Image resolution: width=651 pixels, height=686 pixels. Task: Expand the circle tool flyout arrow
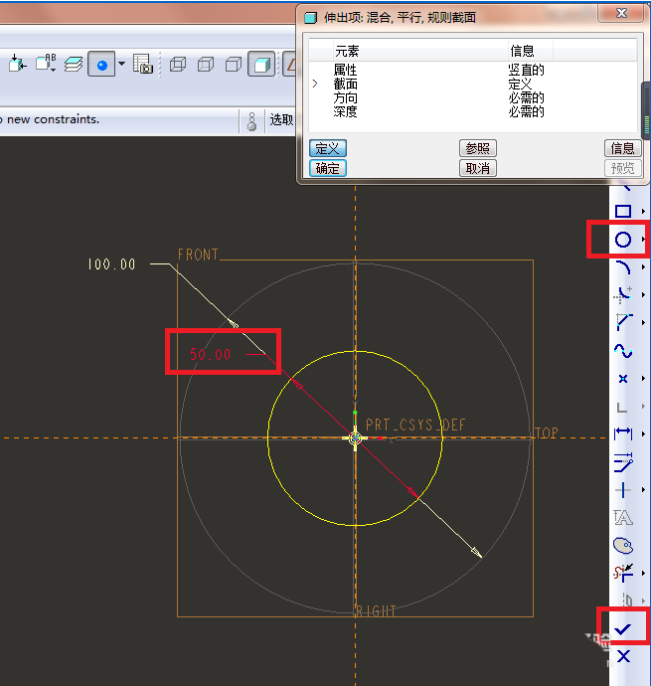click(642, 240)
